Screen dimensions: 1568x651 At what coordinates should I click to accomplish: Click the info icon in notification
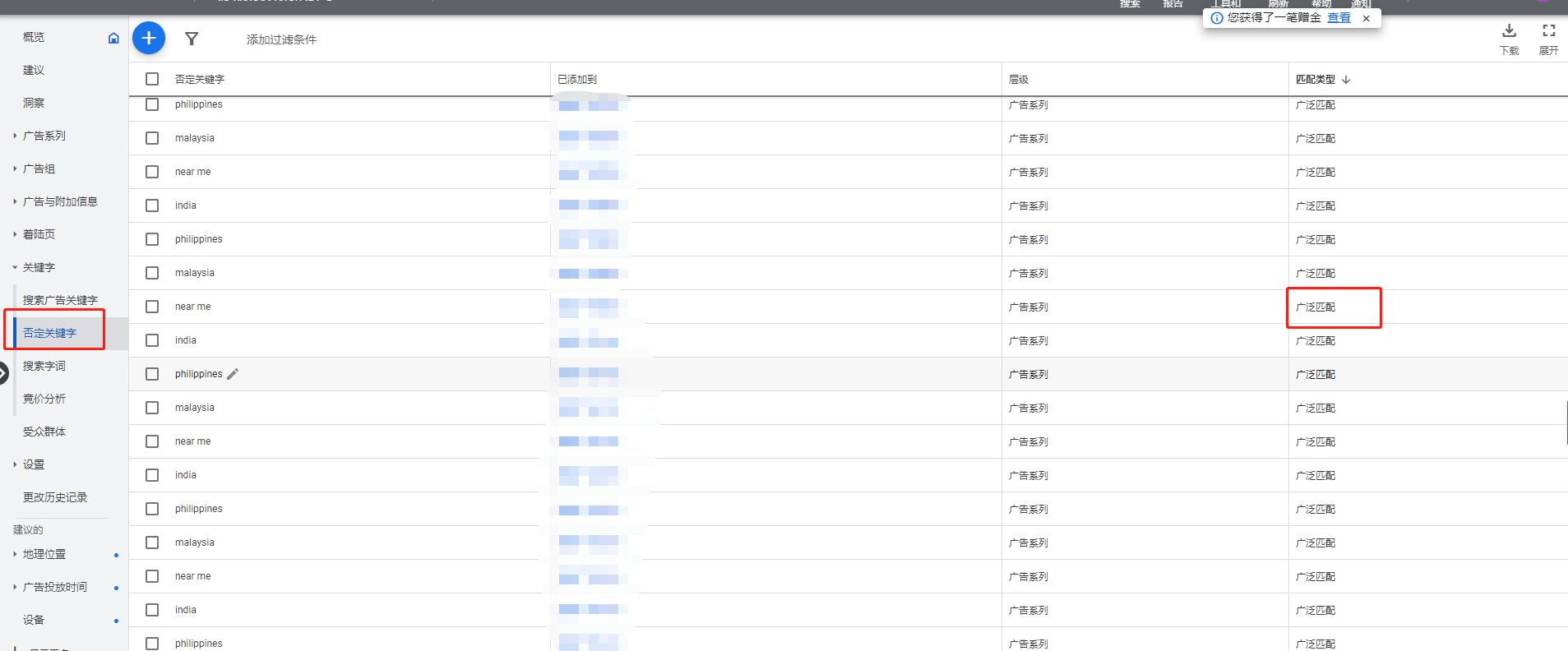(1217, 18)
